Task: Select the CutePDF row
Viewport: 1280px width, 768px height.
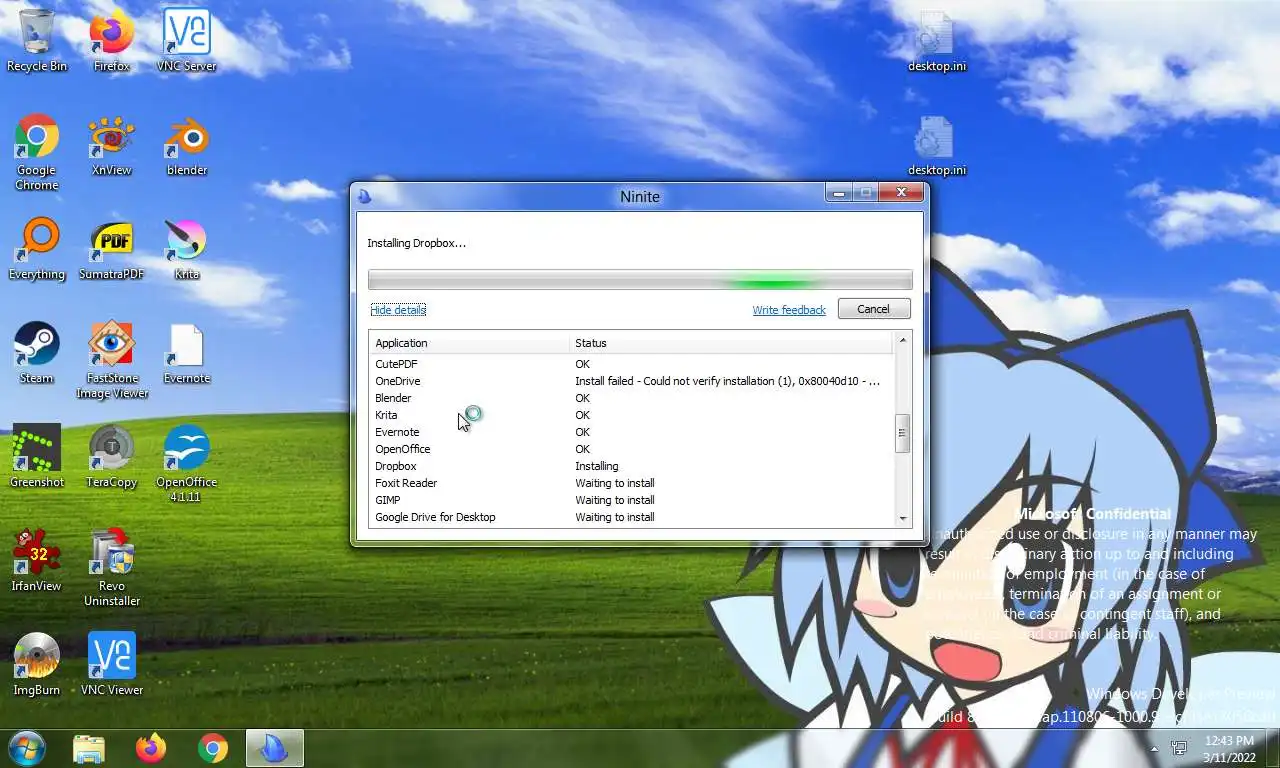Action: point(631,364)
